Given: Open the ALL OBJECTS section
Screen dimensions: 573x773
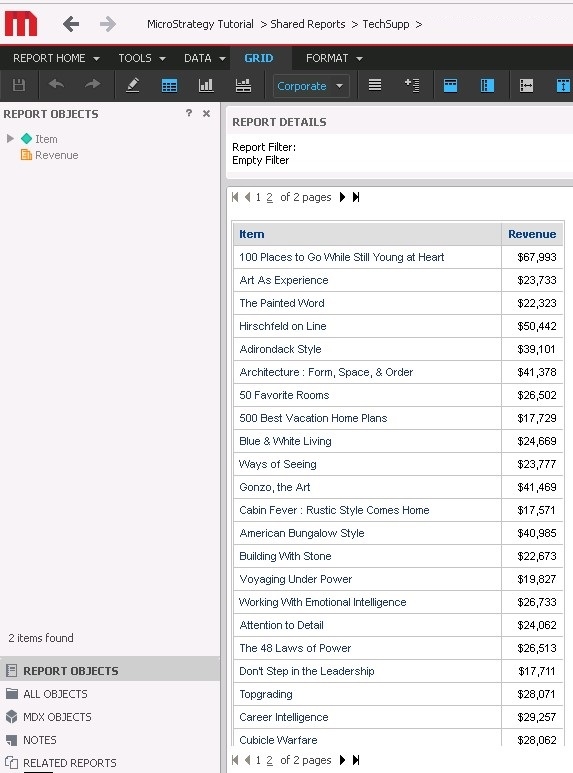Looking at the screenshot, I should (x=110, y=694).
